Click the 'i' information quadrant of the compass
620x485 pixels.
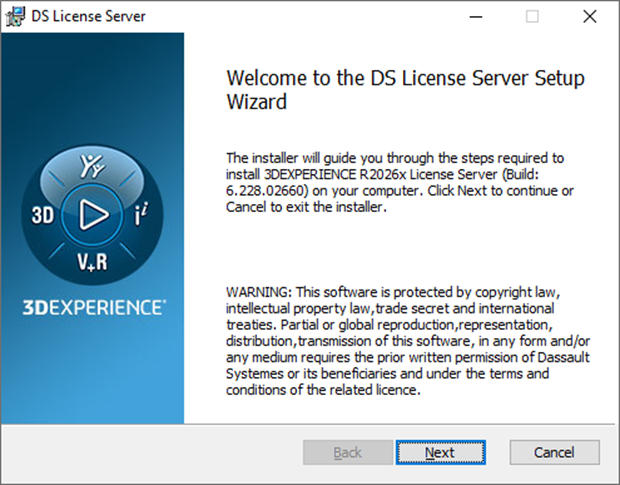141,213
